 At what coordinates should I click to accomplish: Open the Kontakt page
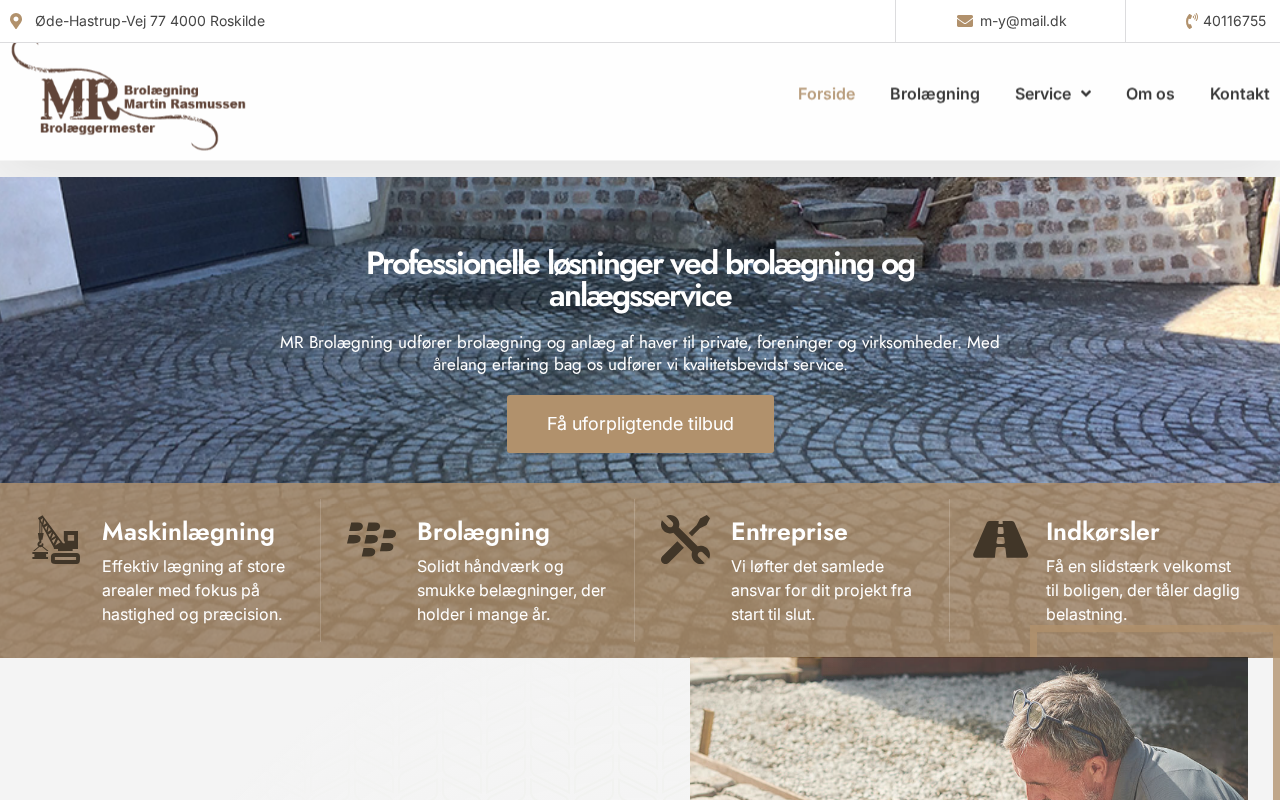[1240, 94]
